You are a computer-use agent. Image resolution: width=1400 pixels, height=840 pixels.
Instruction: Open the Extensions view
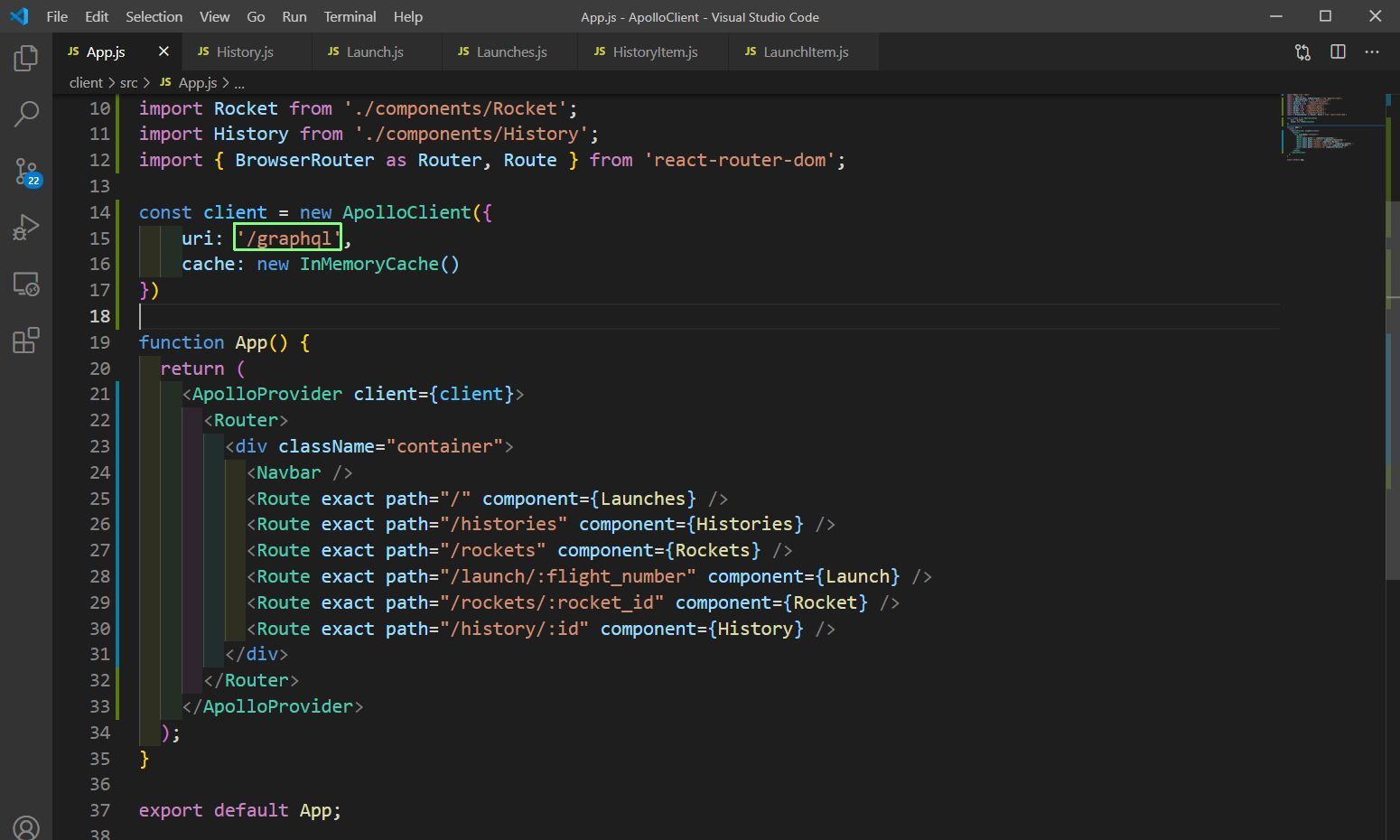pyautogui.click(x=26, y=341)
